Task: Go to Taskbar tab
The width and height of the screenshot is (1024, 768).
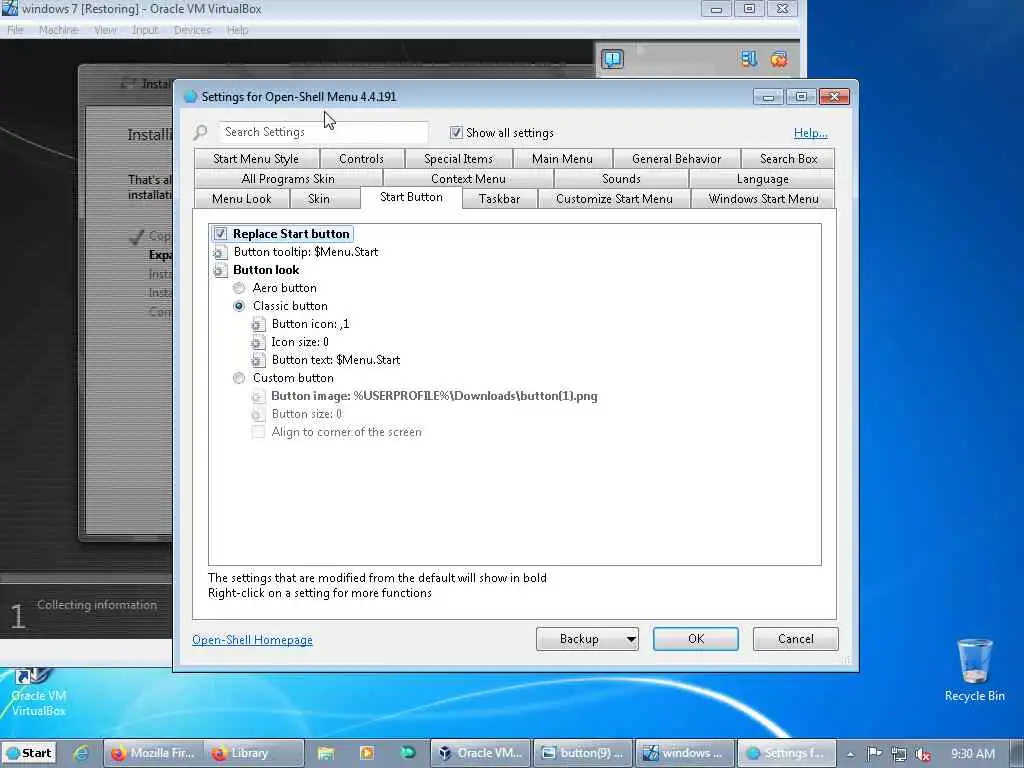Action: pyautogui.click(x=500, y=199)
